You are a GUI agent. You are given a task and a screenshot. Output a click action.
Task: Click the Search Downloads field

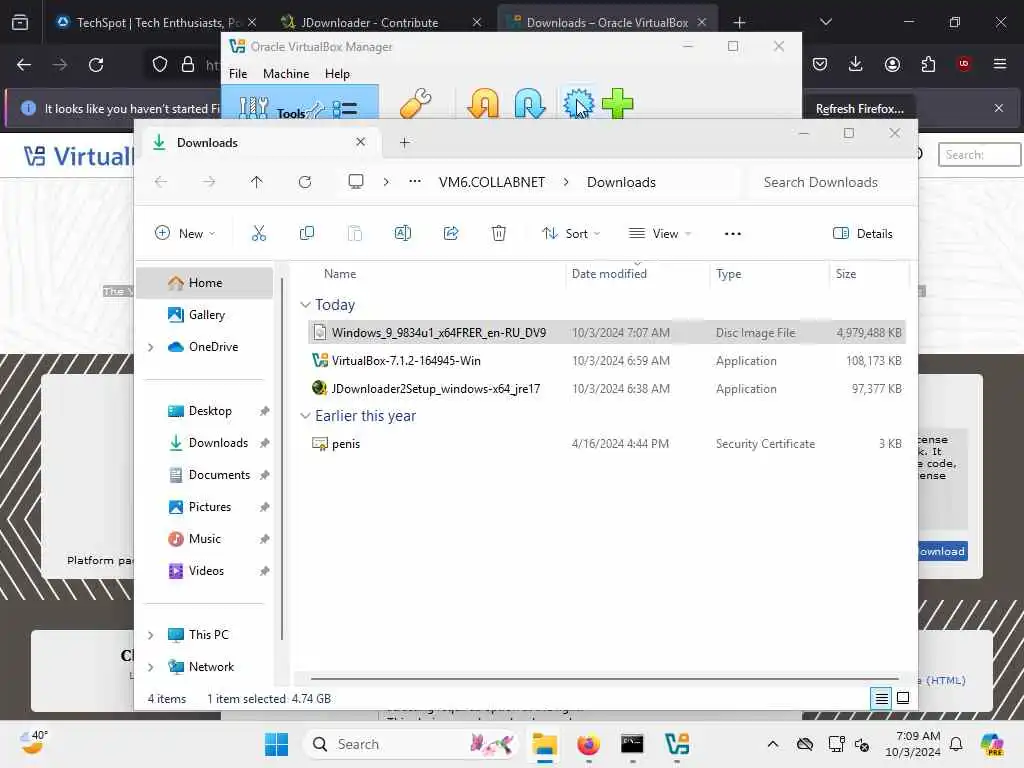[x=829, y=182]
